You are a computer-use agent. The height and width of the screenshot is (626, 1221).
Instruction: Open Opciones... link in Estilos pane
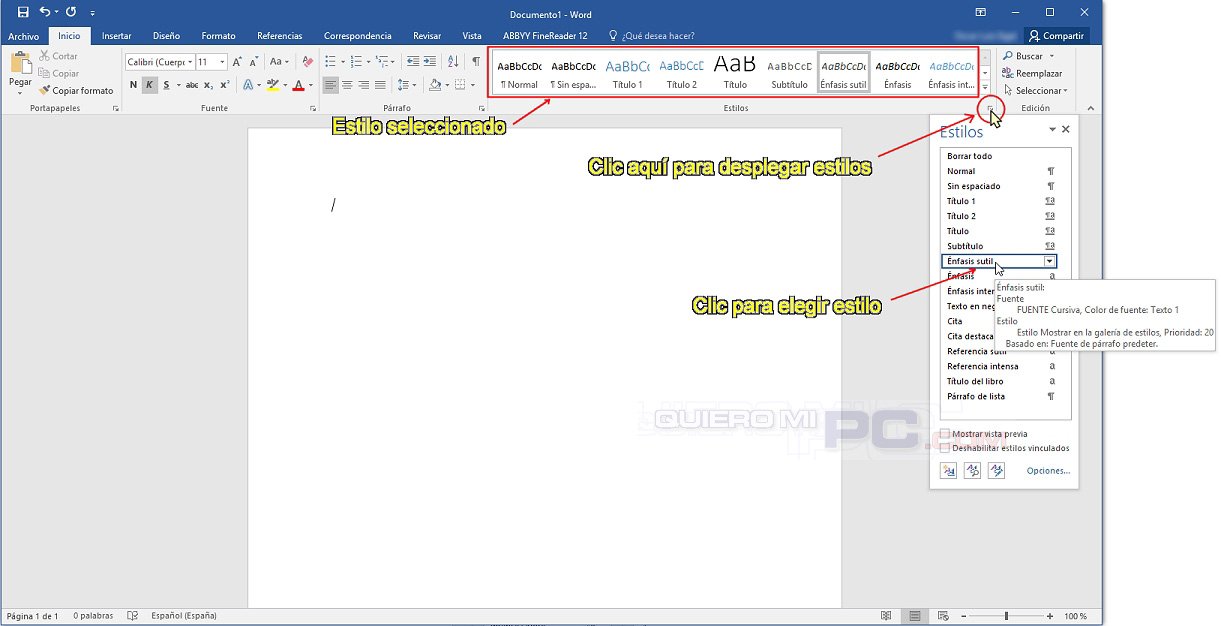[1048, 470]
